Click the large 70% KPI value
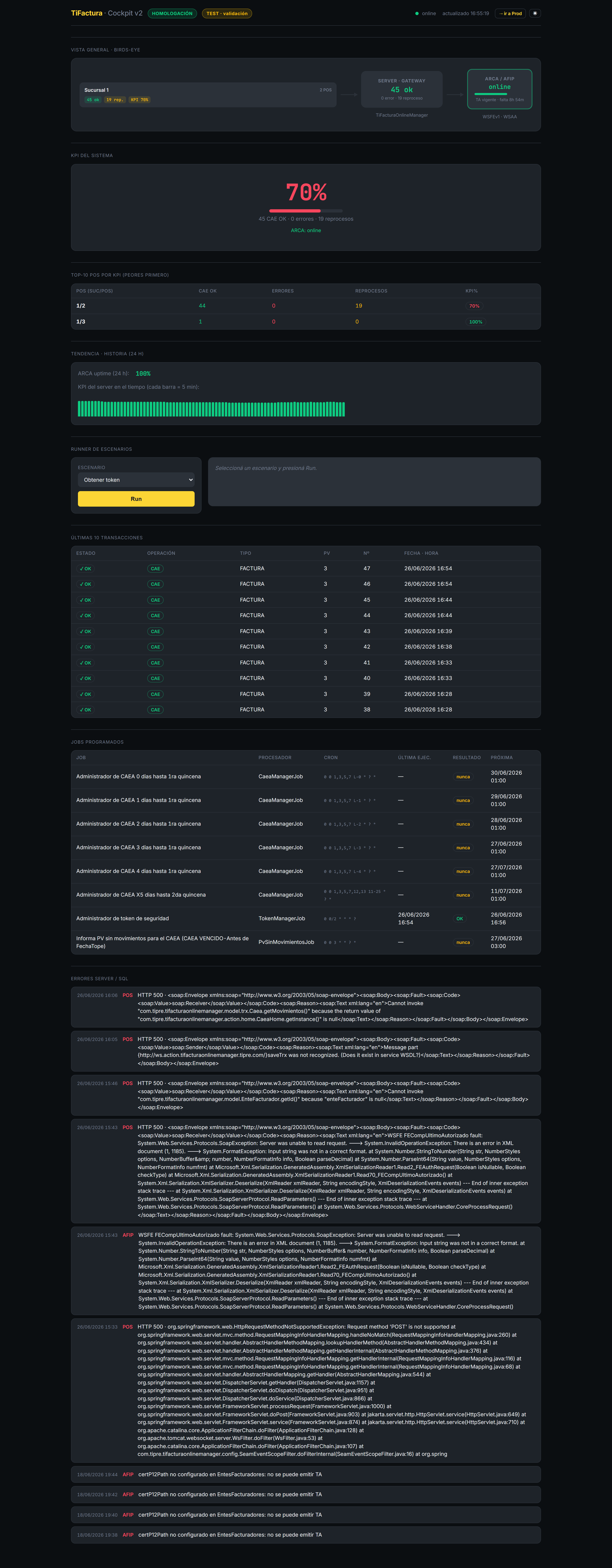The image size is (612, 1568). point(306,192)
